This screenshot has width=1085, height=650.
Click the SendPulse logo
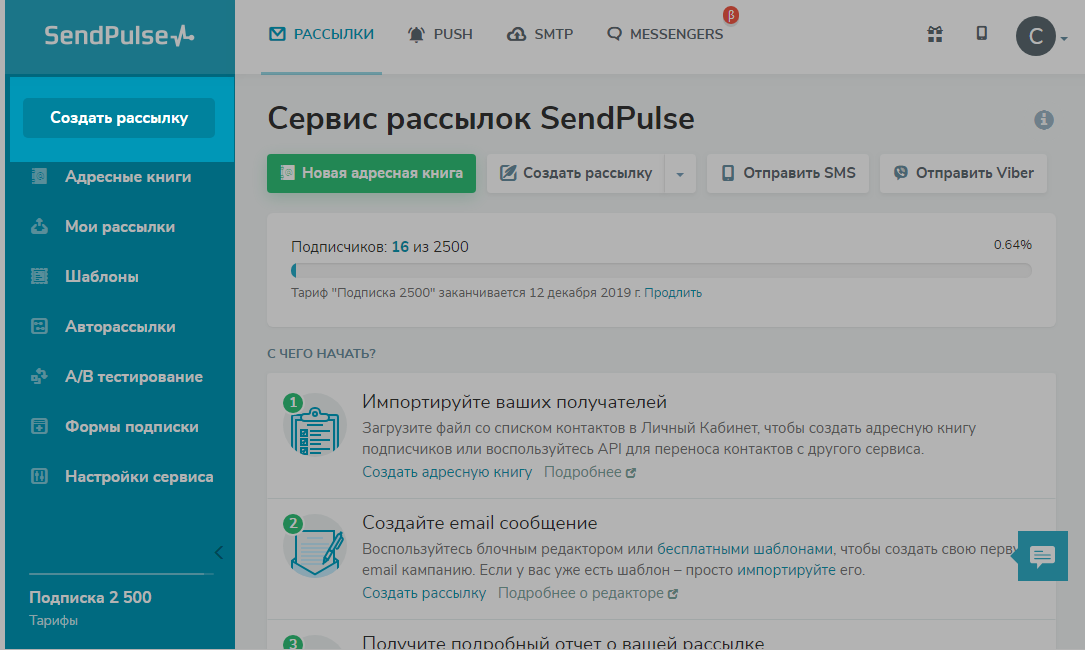(119, 35)
